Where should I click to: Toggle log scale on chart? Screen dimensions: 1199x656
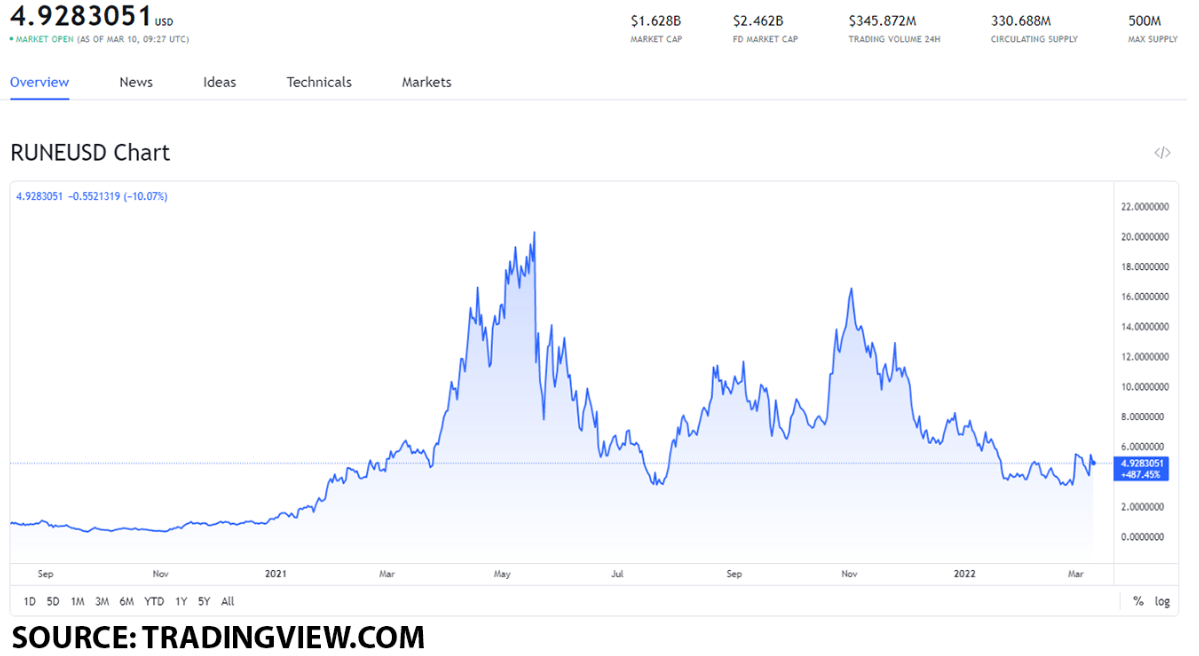click(x=1162, y=602)
